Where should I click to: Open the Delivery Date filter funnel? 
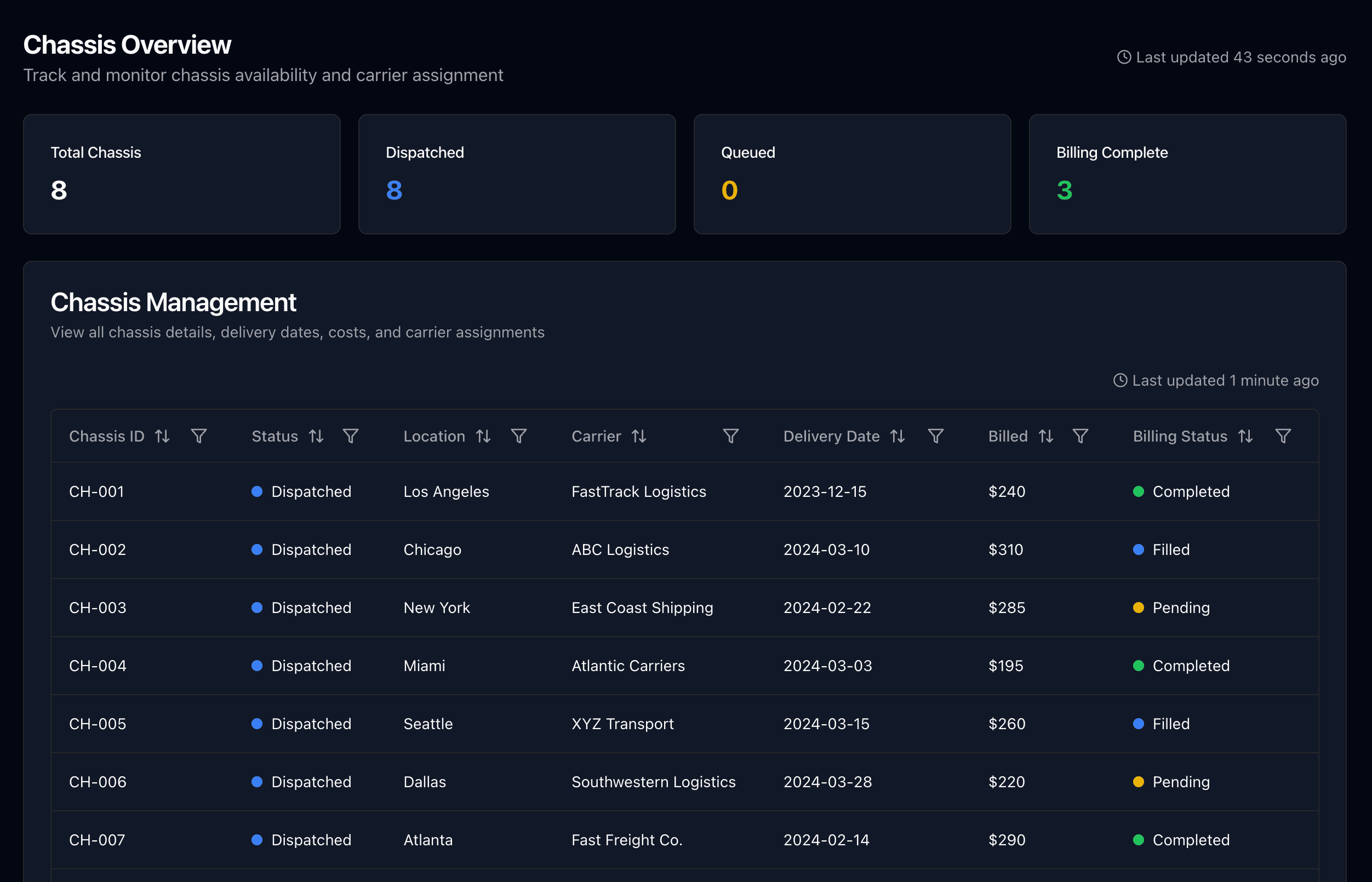point(936,437)
